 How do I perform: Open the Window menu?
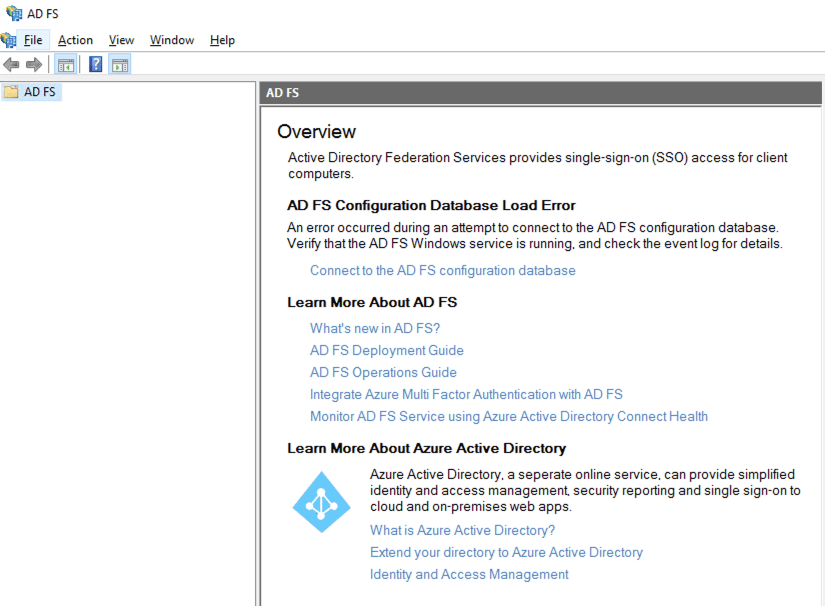click(x=172, y=40)
